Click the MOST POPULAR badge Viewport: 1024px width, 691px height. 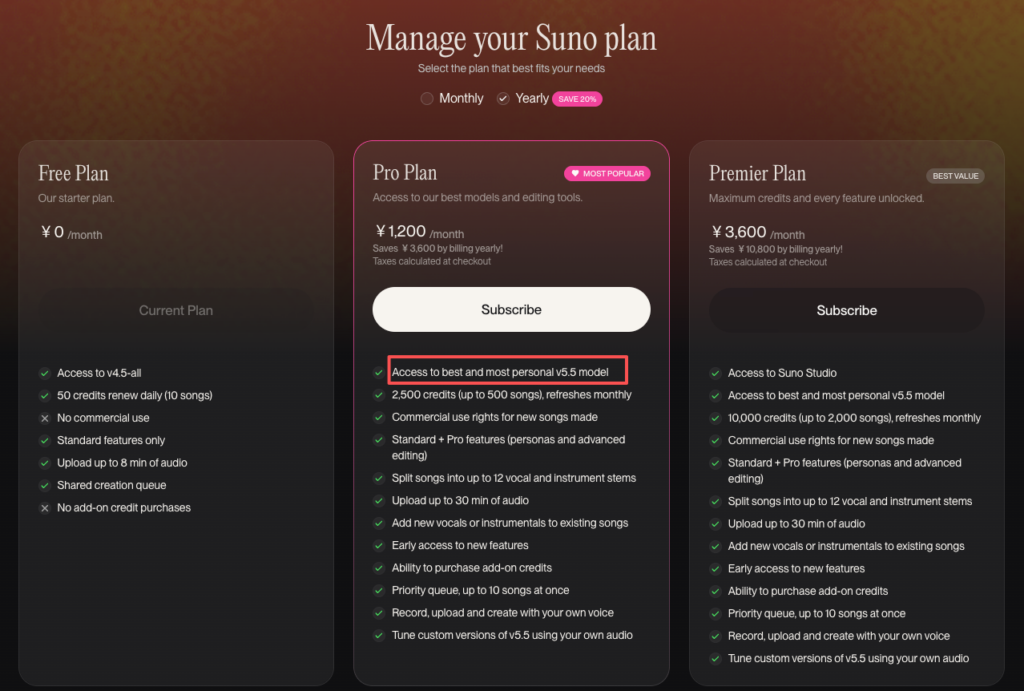(x=608, y=173)
